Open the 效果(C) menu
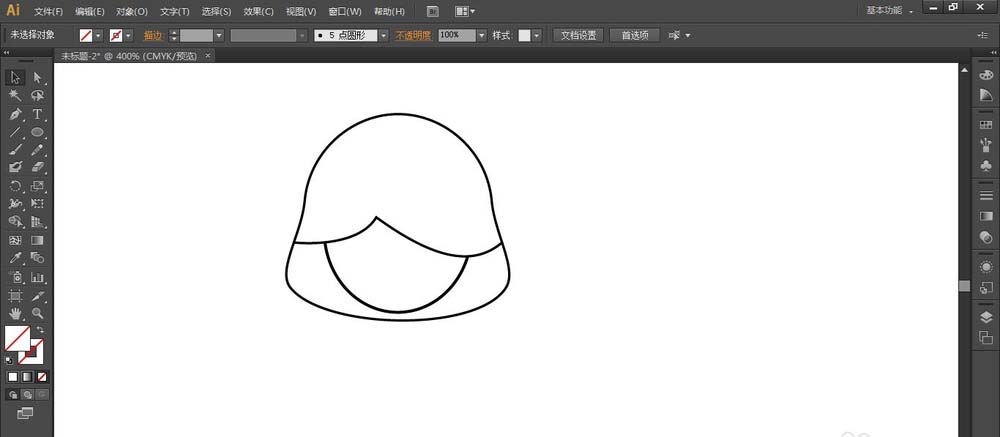Viewport: 1000px width, 437px height. click(258, 11)
